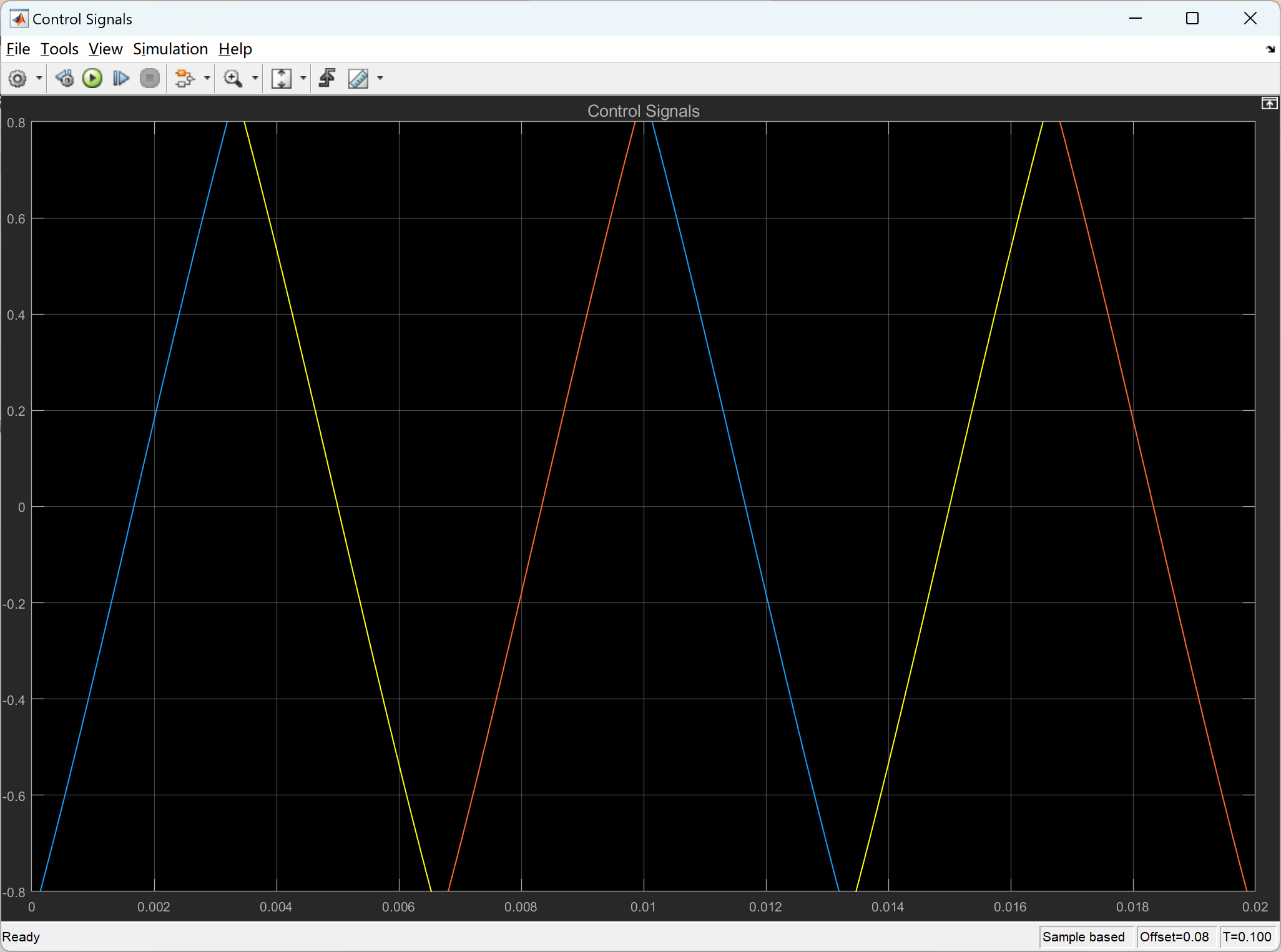The width and height of the screenshot is (1281, 952).
Task: Toggle the Cursor Measurements ruler icon
Action: [358, 79]
